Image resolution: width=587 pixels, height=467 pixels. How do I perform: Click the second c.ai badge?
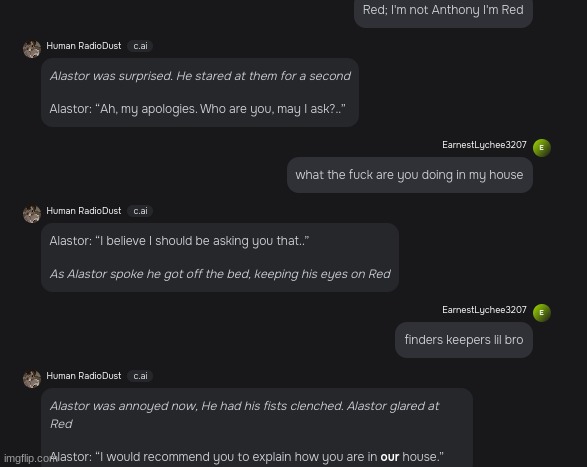(x=140, y=211)
